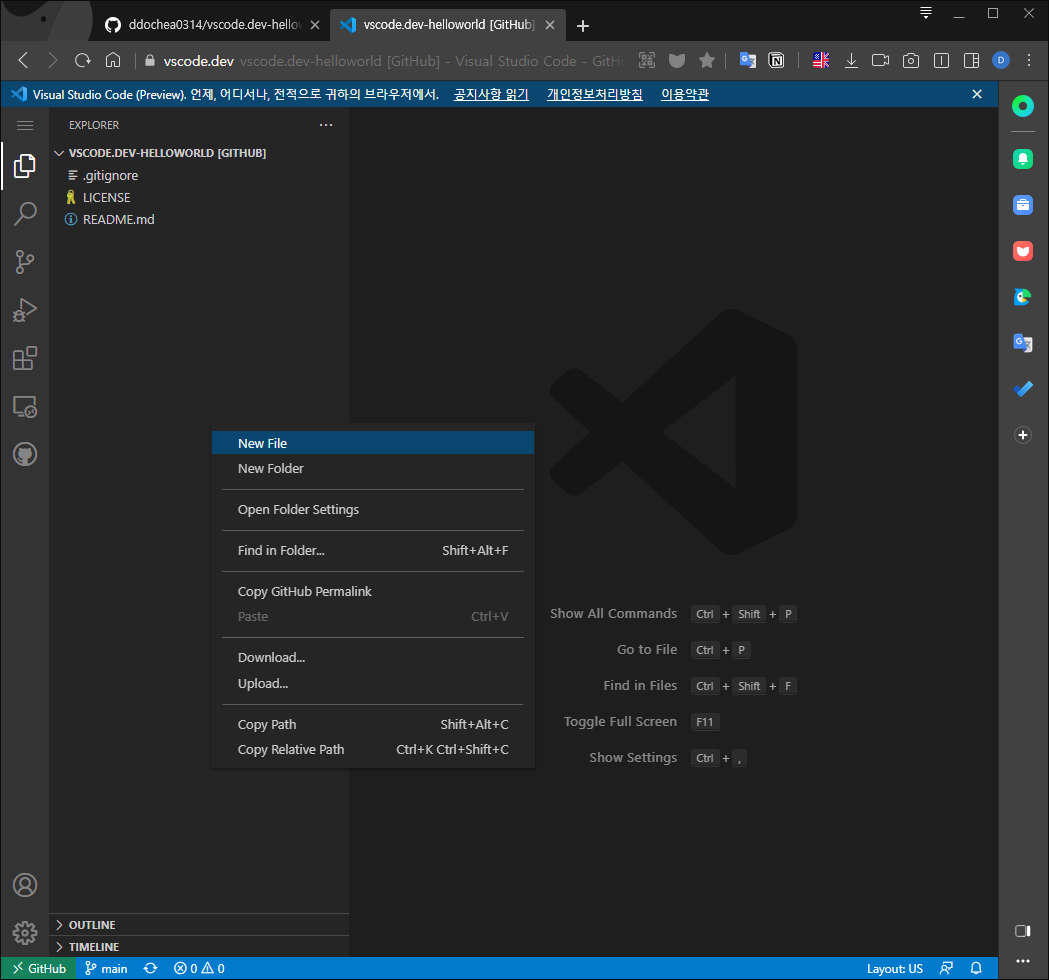Switch to the ddochea0314/vscode.dev-hello GitHub tab

coord(211,25)
